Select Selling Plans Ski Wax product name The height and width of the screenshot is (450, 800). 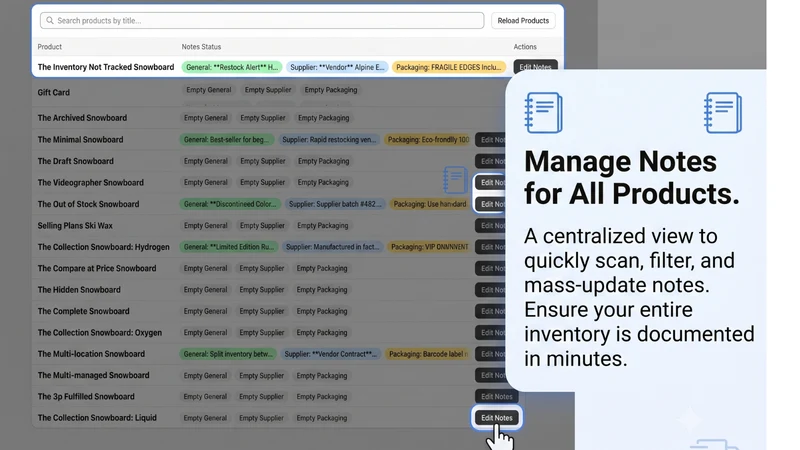[x=75, y=226]
